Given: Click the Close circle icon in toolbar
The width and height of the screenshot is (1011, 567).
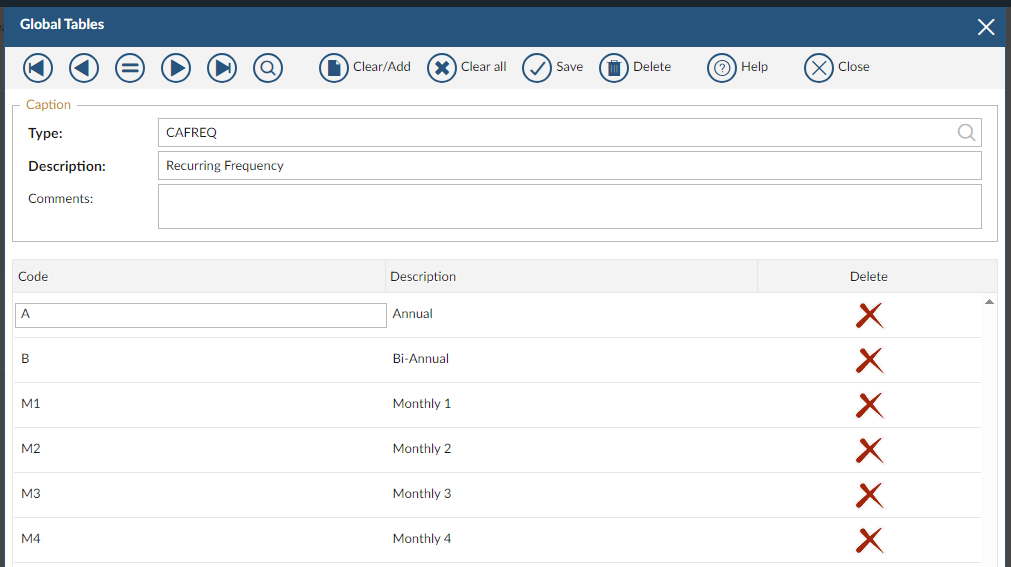Looking at the screenshot, I should click(819, 68).
